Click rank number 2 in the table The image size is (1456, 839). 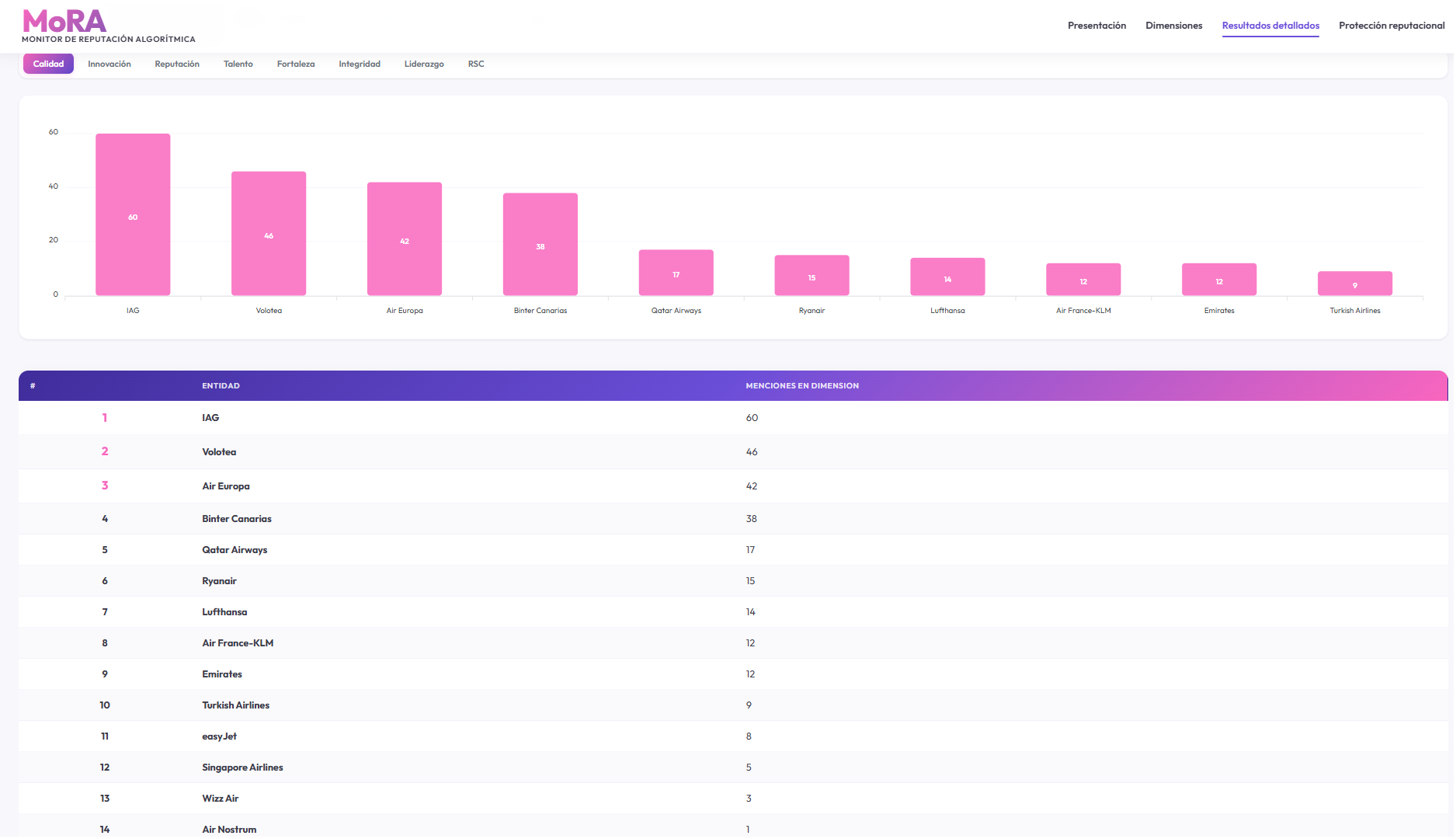coord(105,451)
